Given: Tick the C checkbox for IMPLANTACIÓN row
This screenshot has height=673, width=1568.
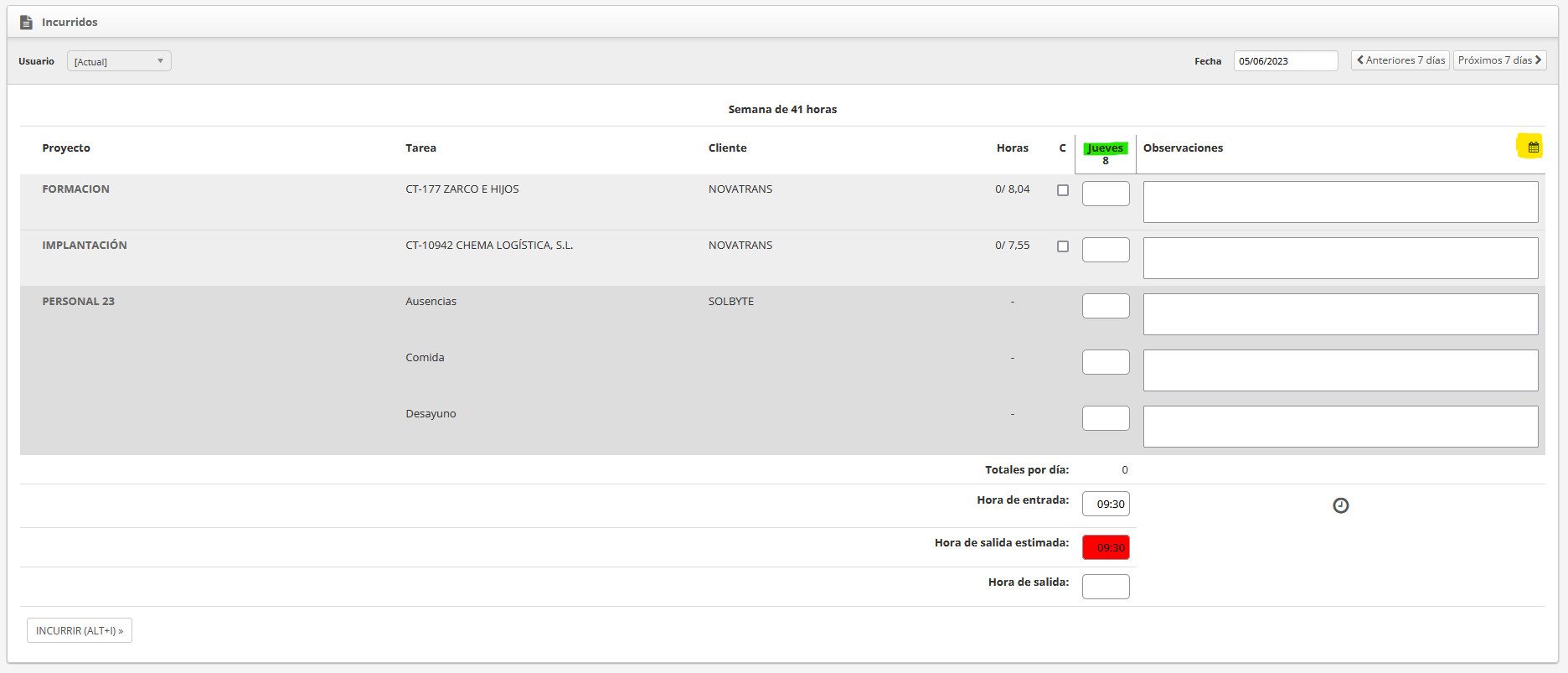Looking at the screenshot, I should tap(1063, 246).
